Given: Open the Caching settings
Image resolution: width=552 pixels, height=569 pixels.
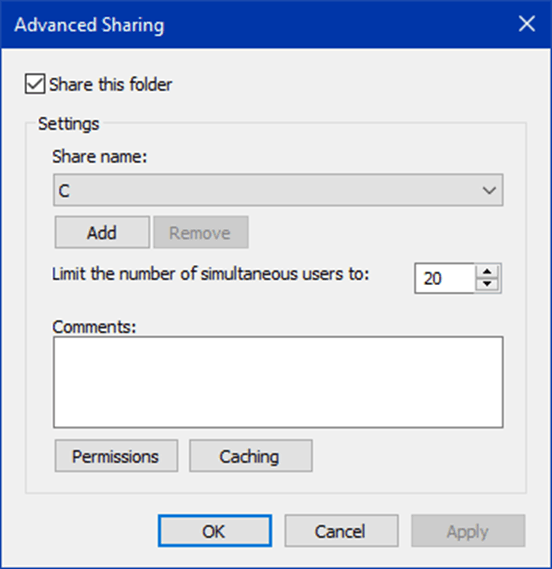Looking at the screenshot, I should pyautogui.click(x=250, y=456).
